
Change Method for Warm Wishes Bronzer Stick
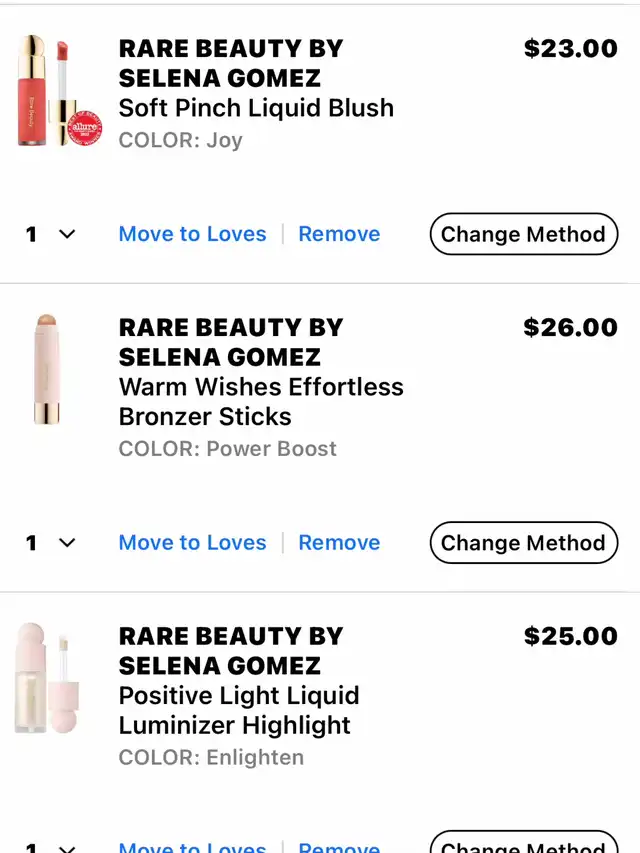click(524, 543)
